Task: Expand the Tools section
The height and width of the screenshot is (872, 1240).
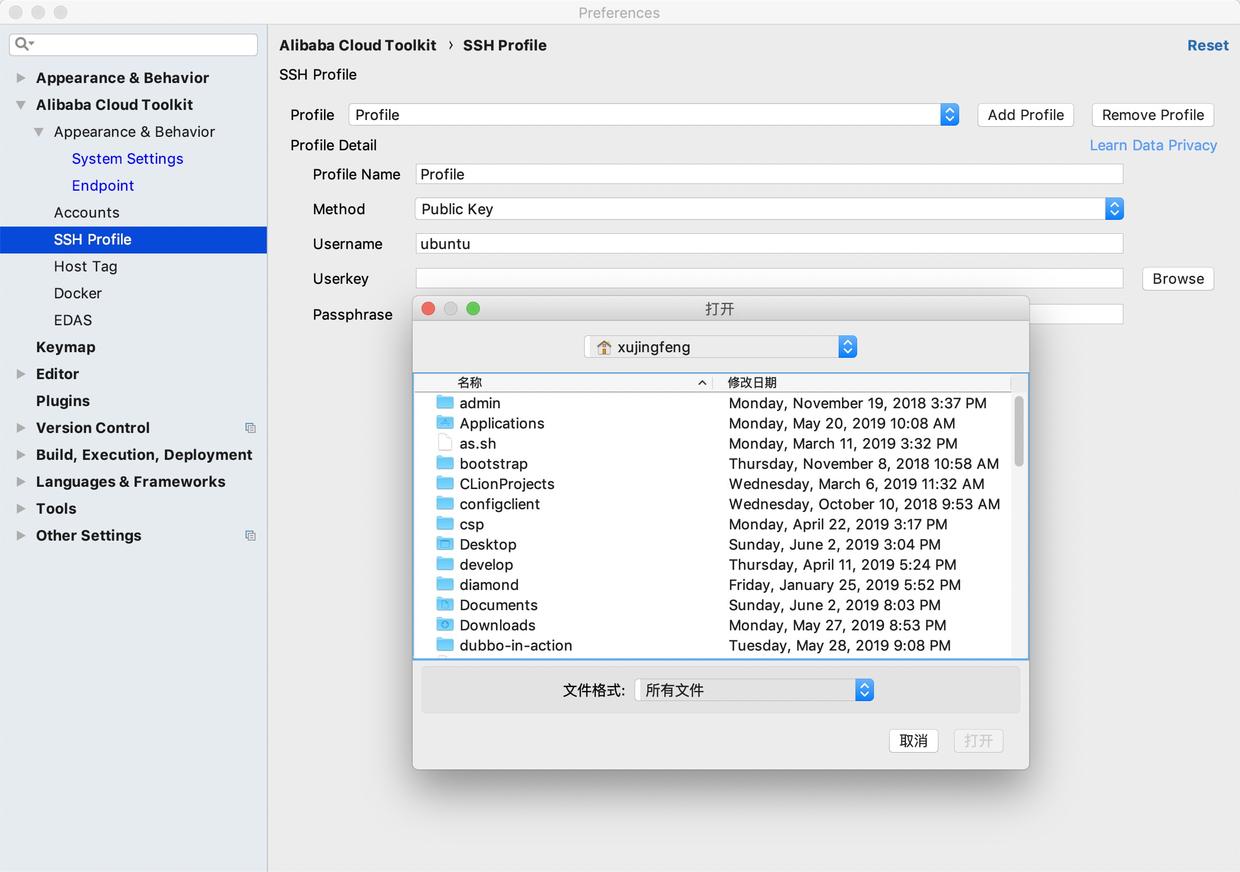Action: [21, 509]
